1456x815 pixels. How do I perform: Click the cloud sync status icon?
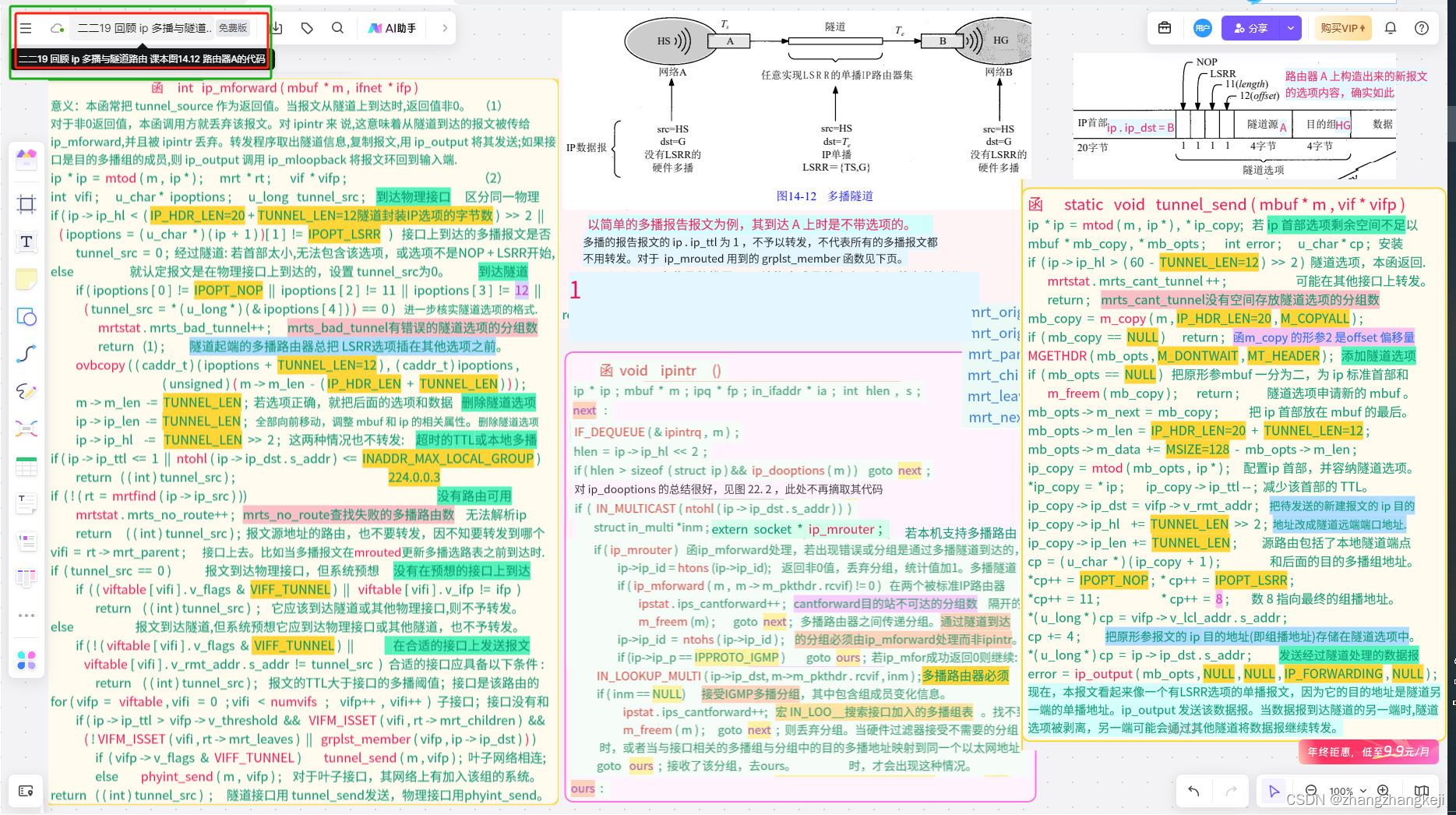[57, 28]
